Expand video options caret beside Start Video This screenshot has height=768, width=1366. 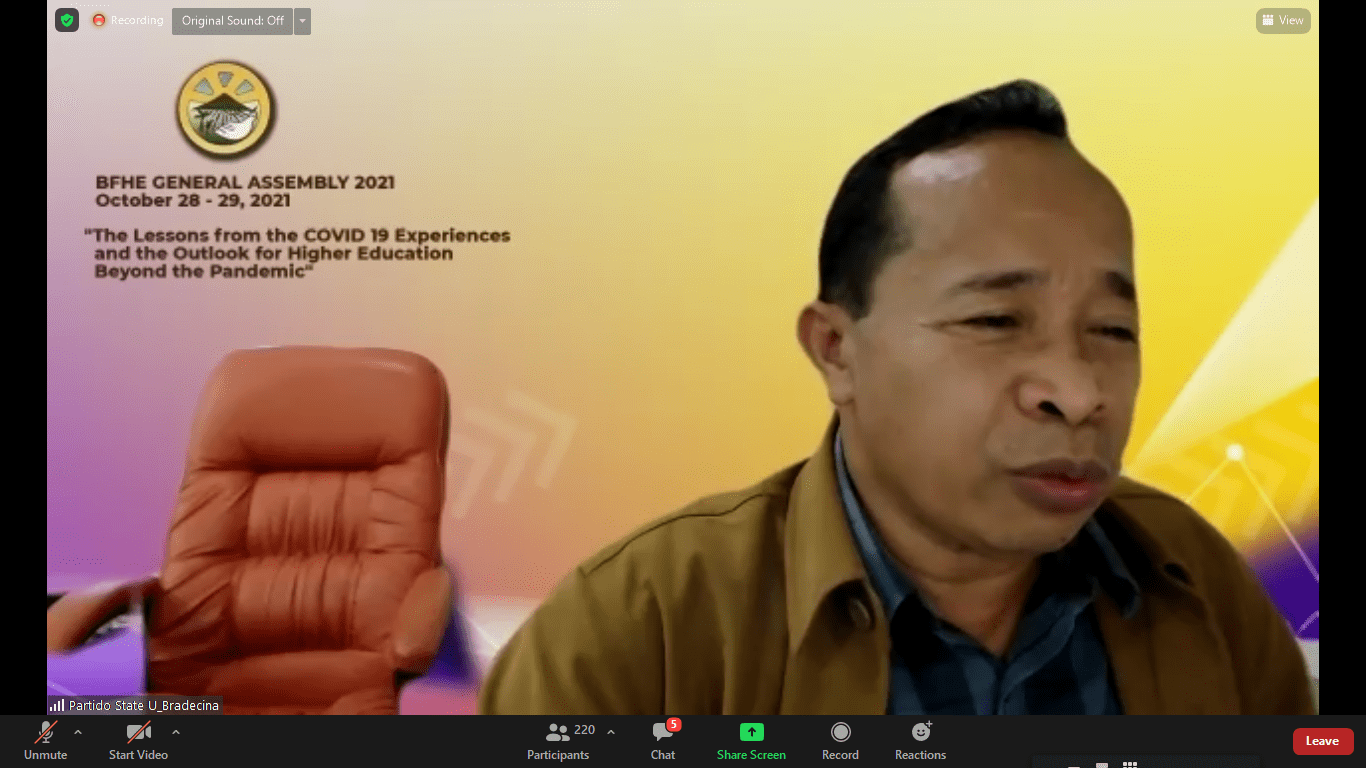pos(176,732)
